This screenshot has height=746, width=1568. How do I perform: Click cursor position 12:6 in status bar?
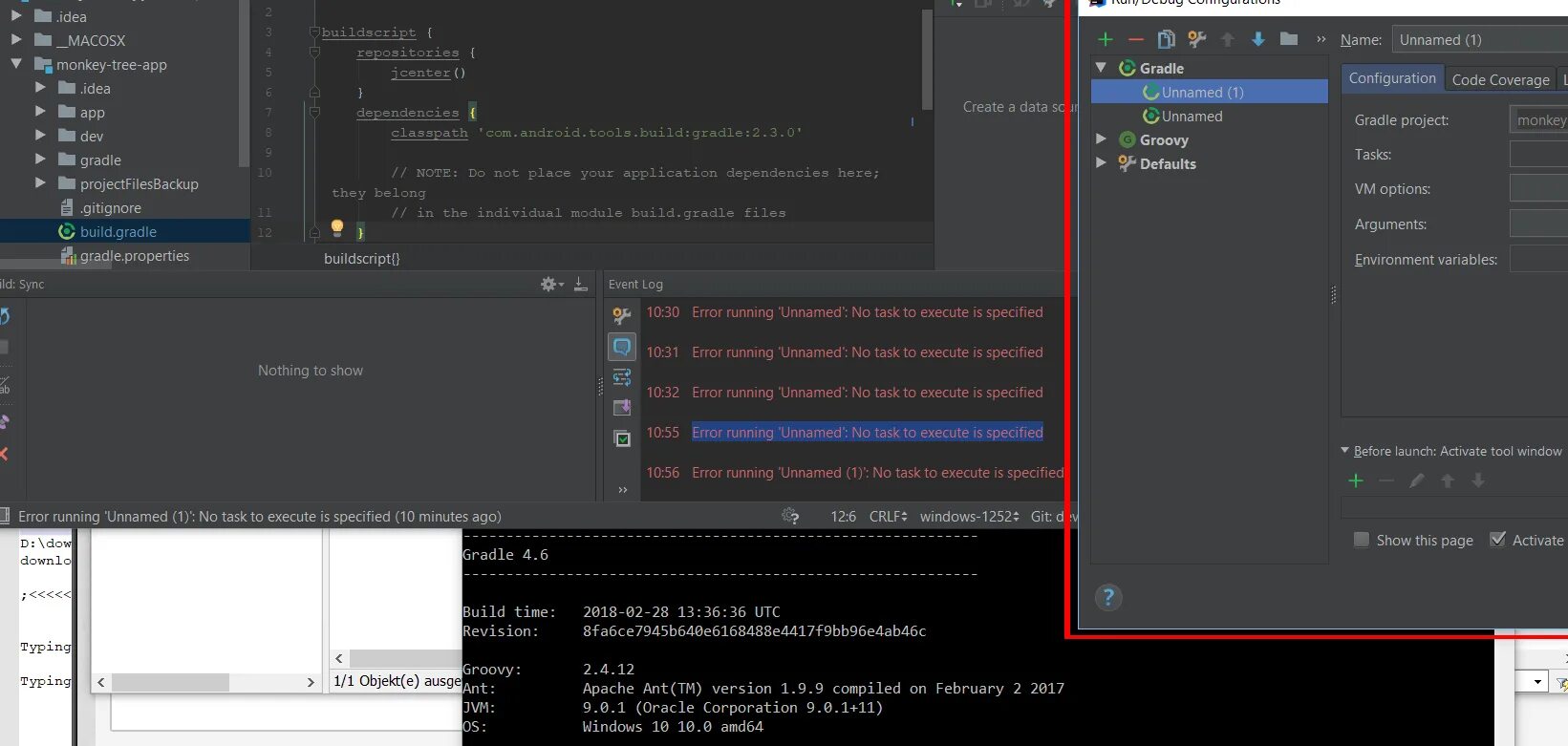843,516
